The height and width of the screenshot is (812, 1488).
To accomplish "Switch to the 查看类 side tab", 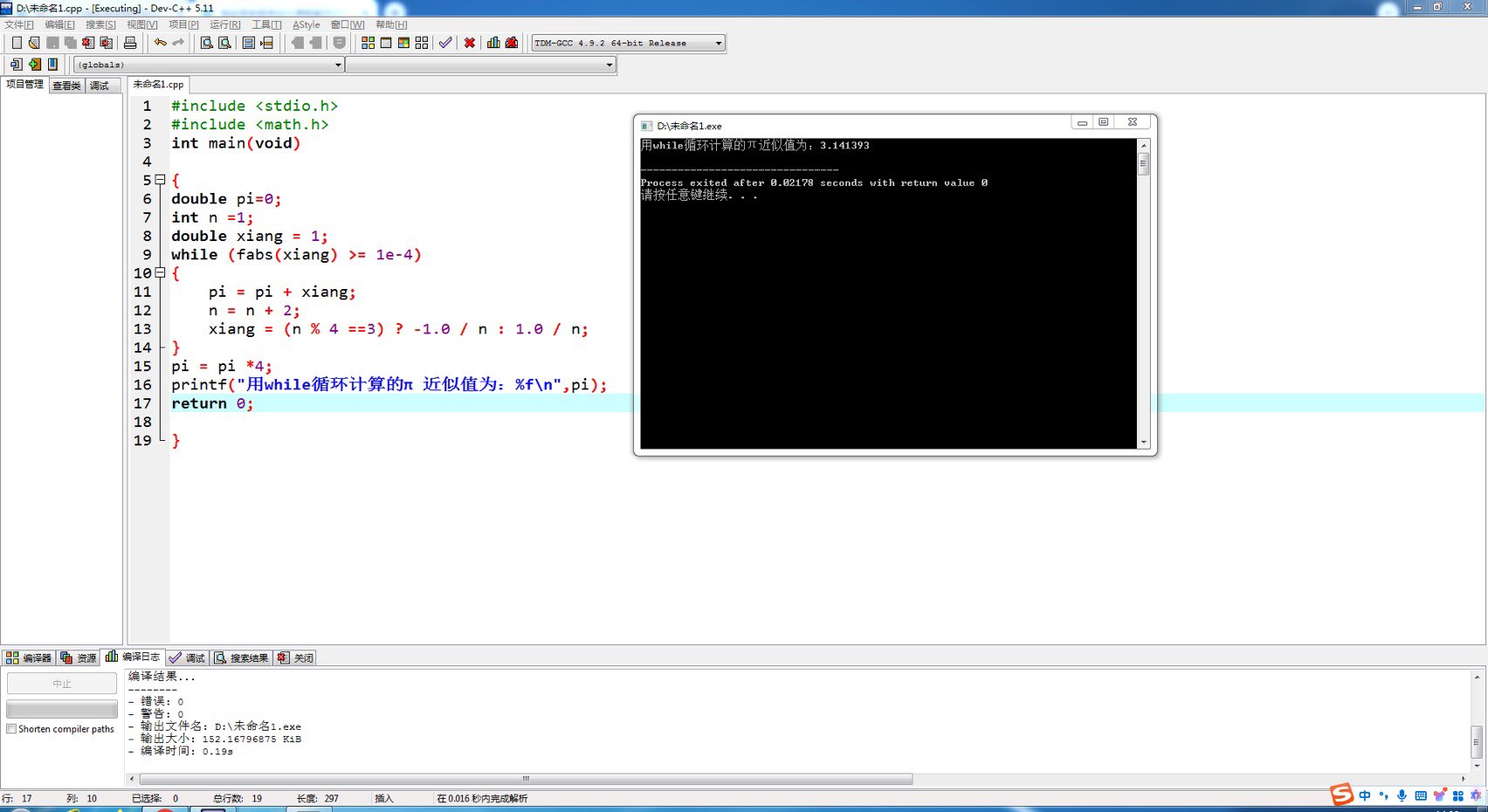I will click(x=66, y=86).
